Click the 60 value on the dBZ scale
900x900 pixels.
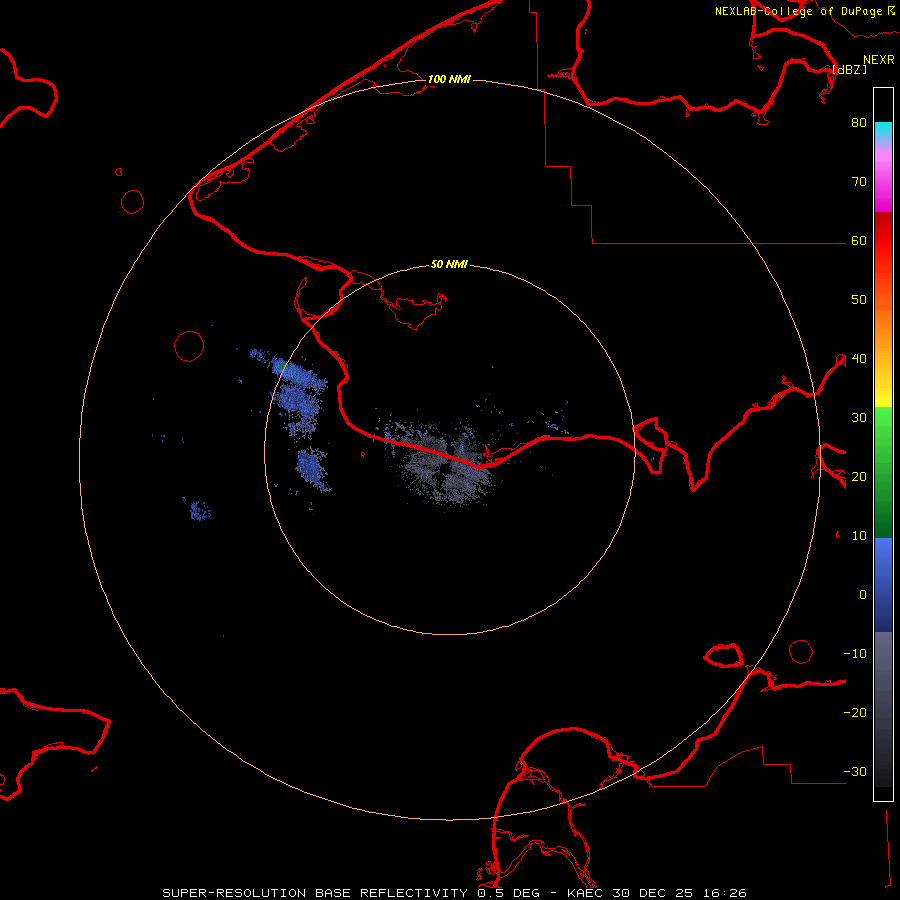(859, 240)
